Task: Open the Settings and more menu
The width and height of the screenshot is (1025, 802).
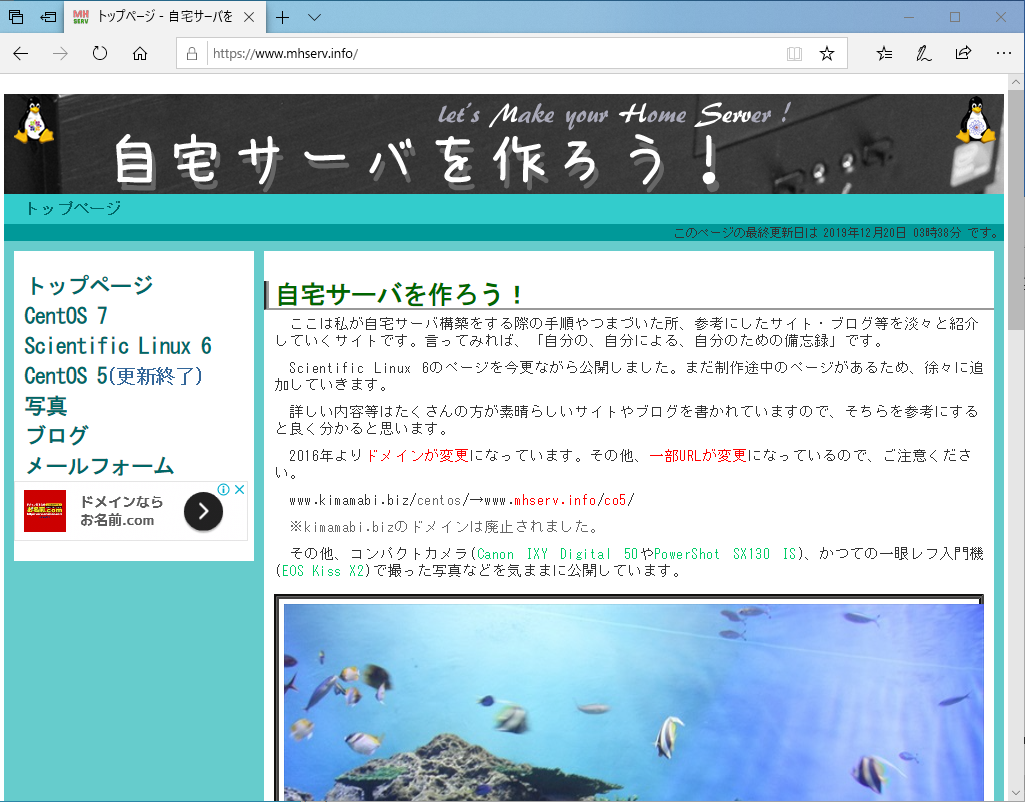Action: [1004, 53]
